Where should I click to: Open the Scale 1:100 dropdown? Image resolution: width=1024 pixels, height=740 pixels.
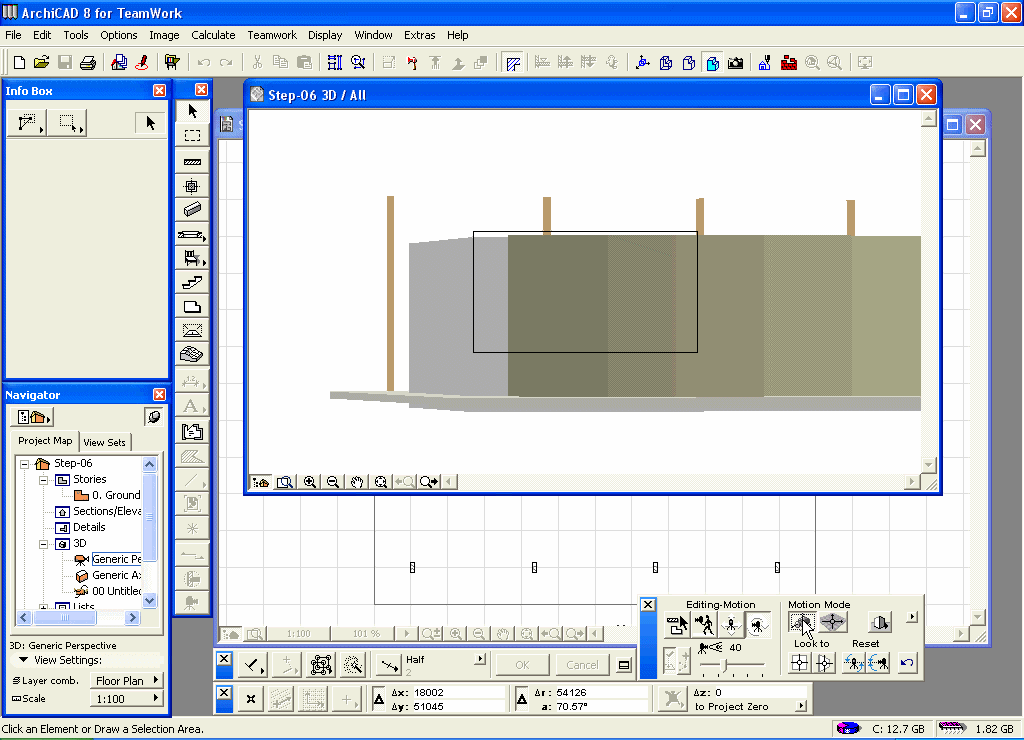tap(127, 699)
